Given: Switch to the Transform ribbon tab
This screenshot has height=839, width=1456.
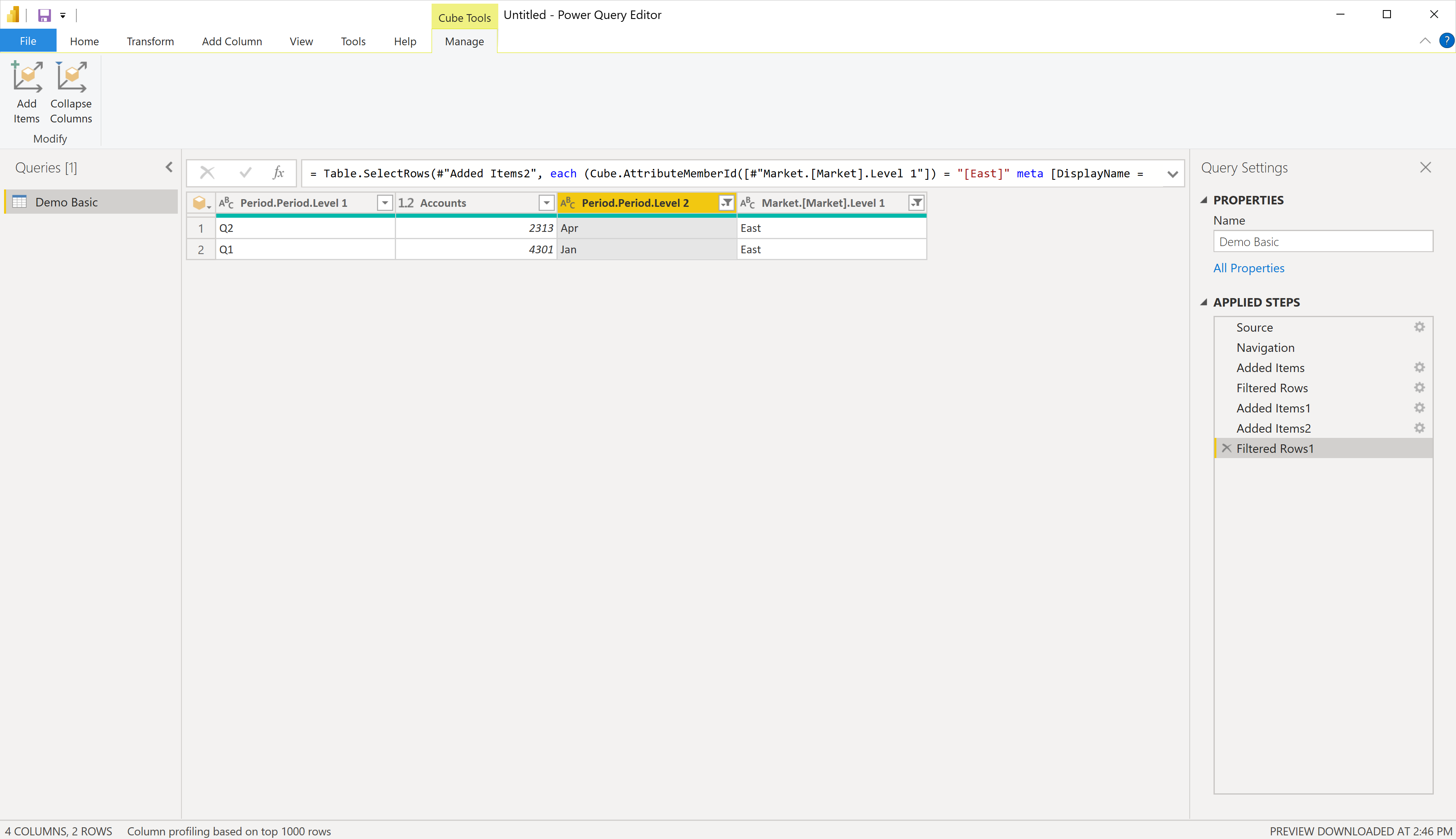Looking at the screenshot, I should pos(150,42).
